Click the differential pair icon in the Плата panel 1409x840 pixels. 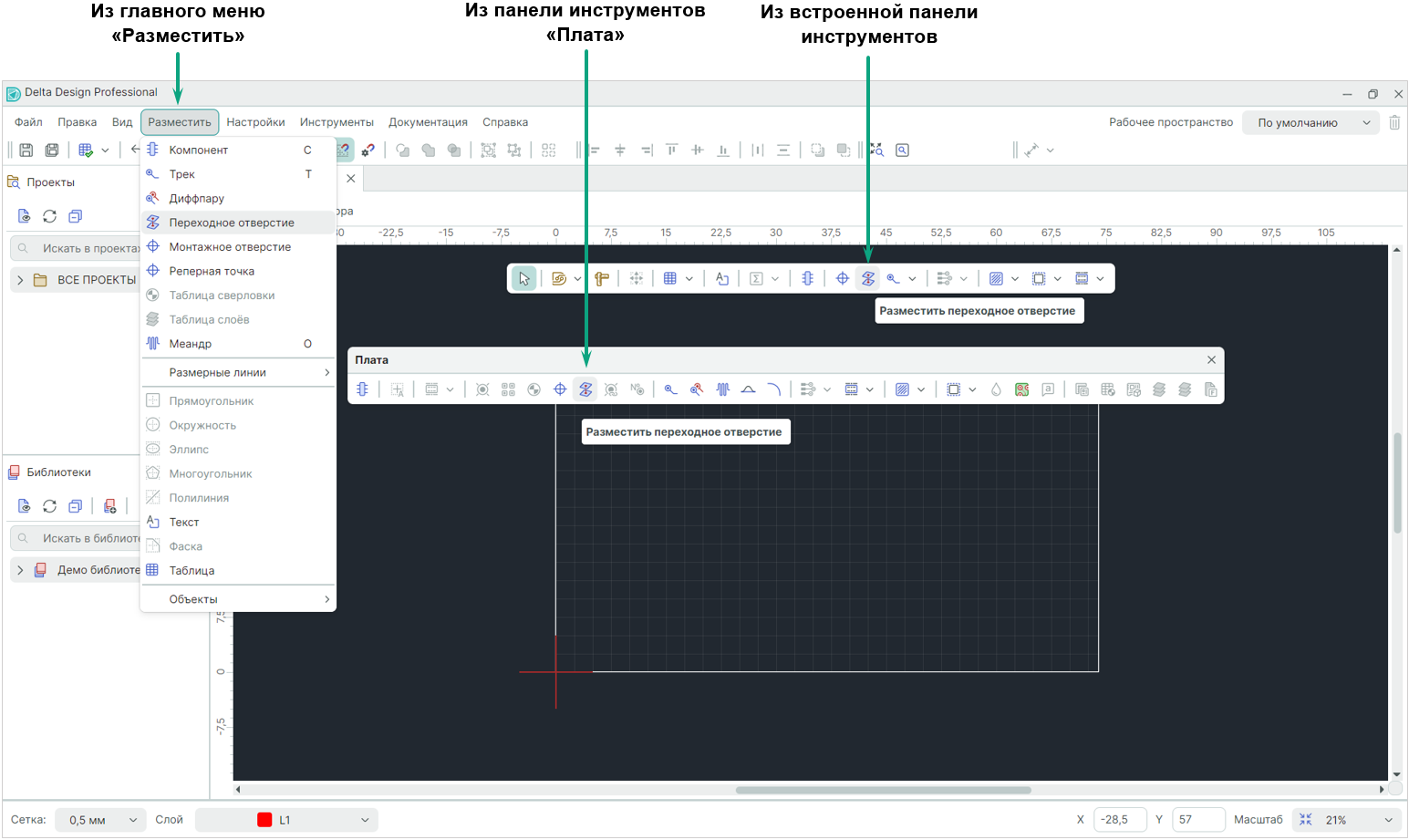click(697, 389)
